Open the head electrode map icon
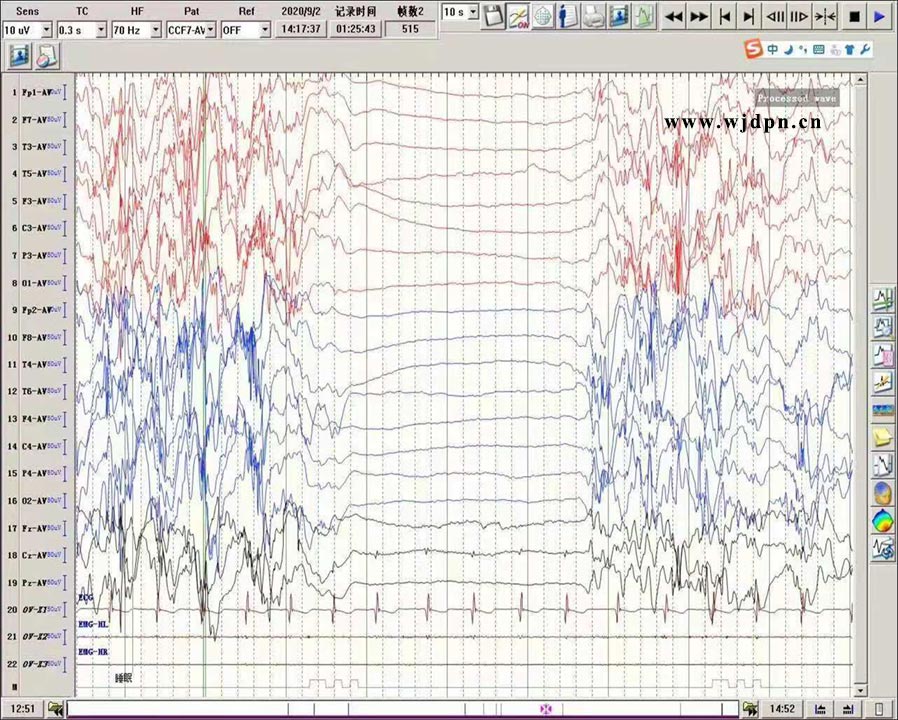The image size is (898, 720). (x=543, y=16)
